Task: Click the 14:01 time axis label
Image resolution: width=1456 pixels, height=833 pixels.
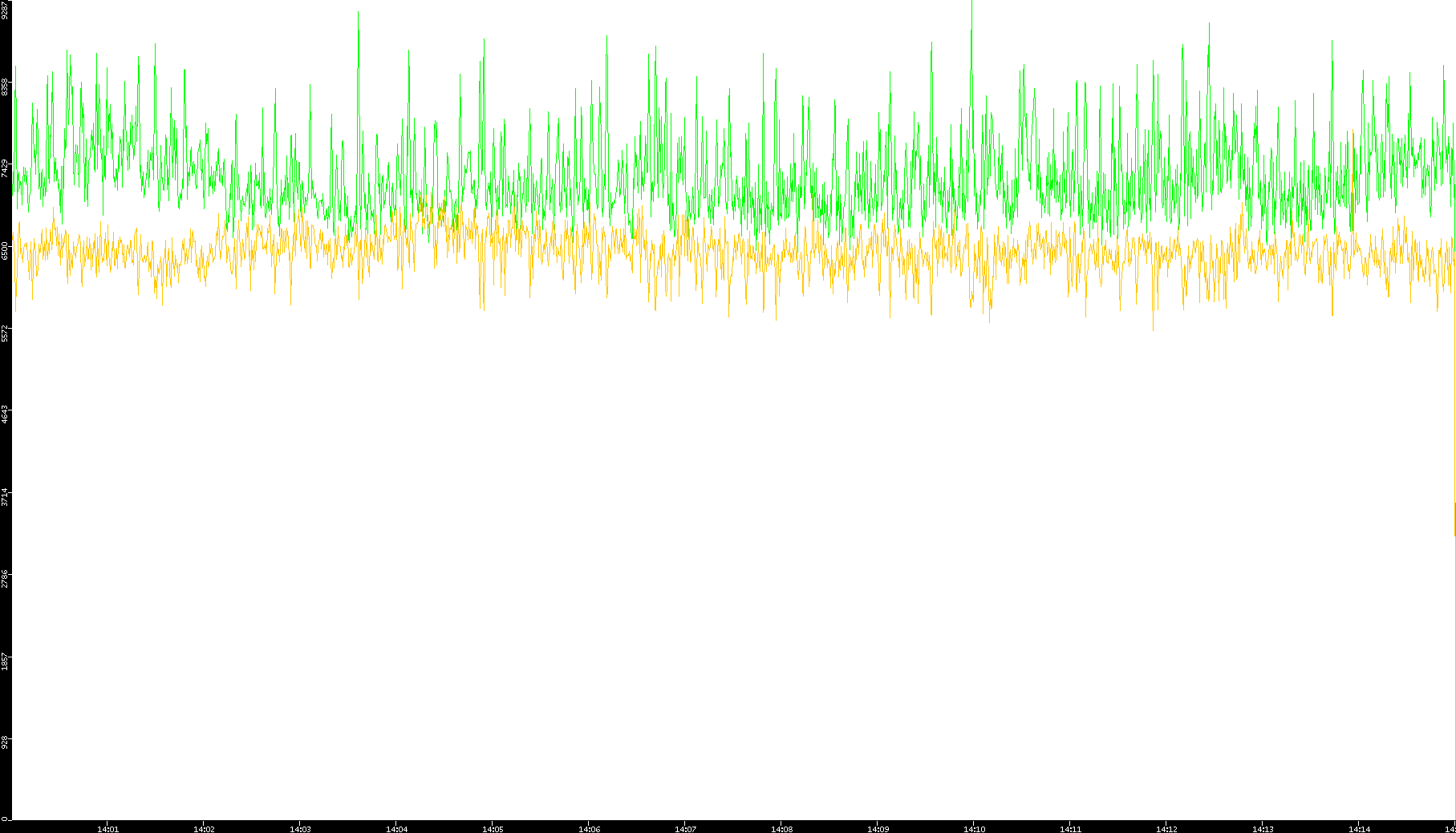Action: pyautogui.click(x=108, y=829)
